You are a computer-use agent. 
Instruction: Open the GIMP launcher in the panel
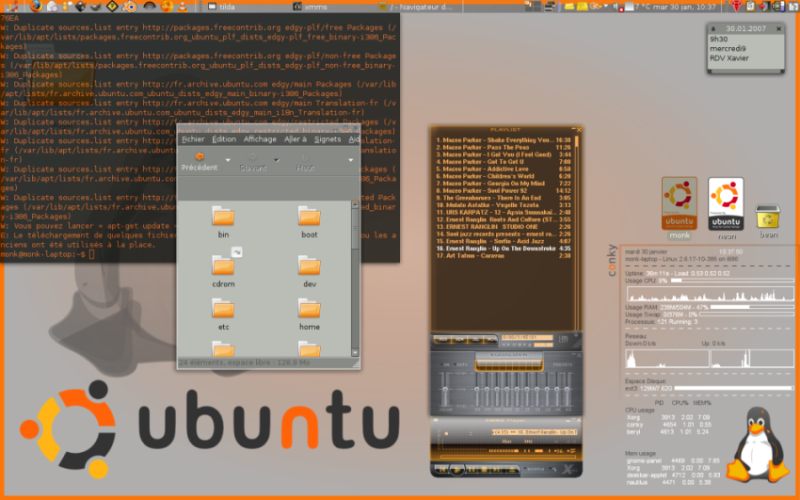(x=95, y=6)
